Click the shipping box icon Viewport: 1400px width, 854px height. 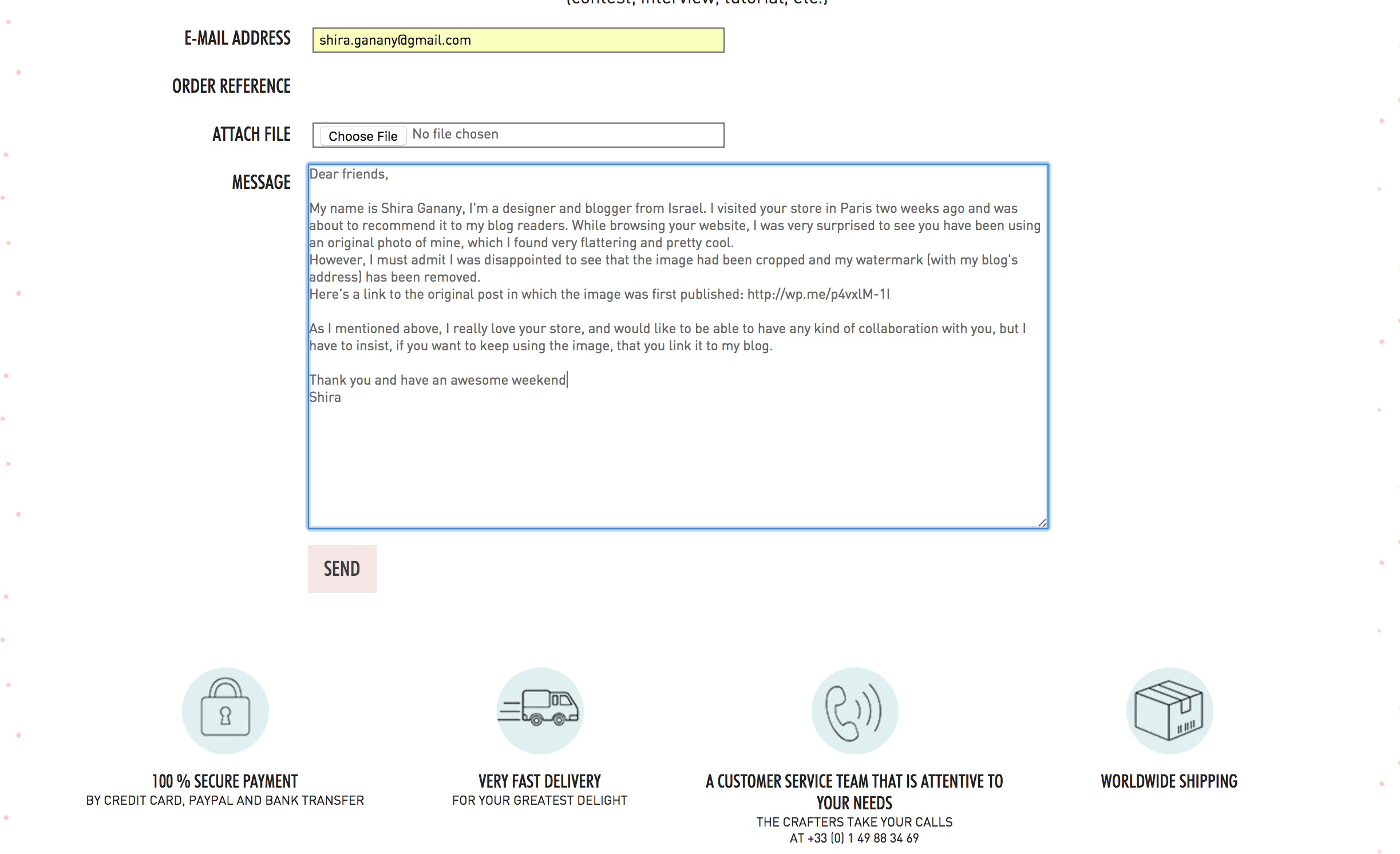coord(1169,710)
